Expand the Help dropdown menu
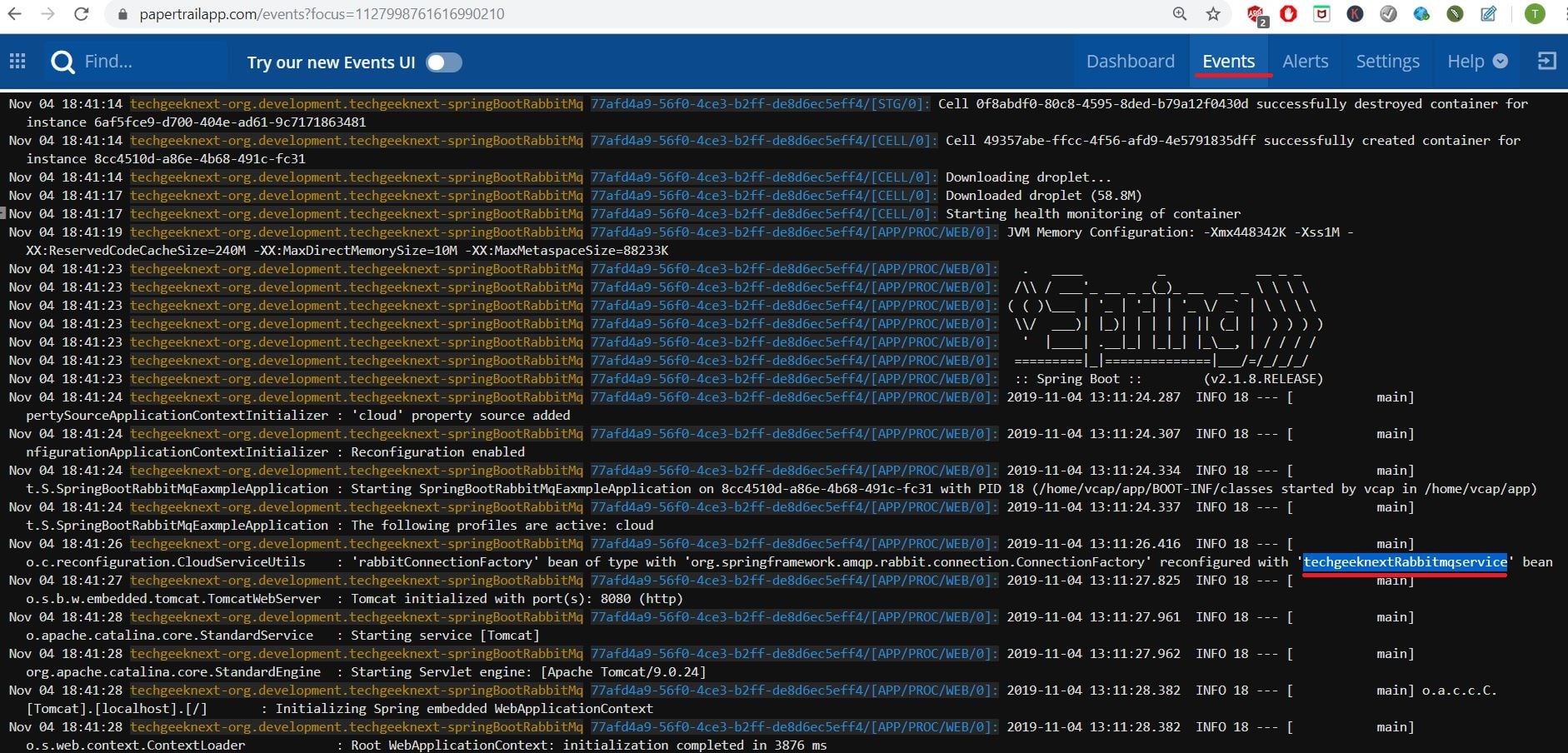1568x753 pixels. (1476, 62)
